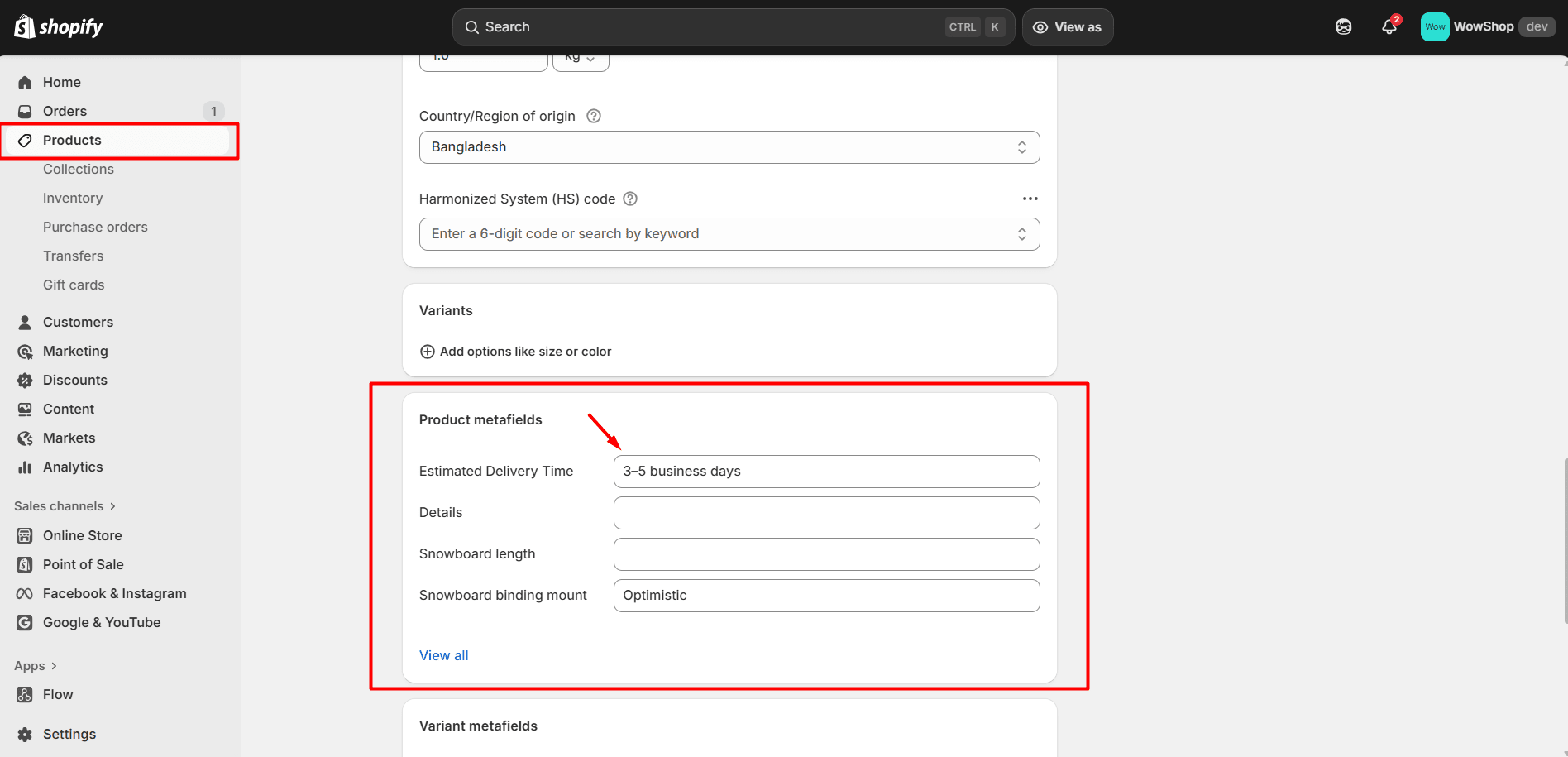Open the notifications bell
This screenshot has height=757, width=1568.
(1389, 26)
